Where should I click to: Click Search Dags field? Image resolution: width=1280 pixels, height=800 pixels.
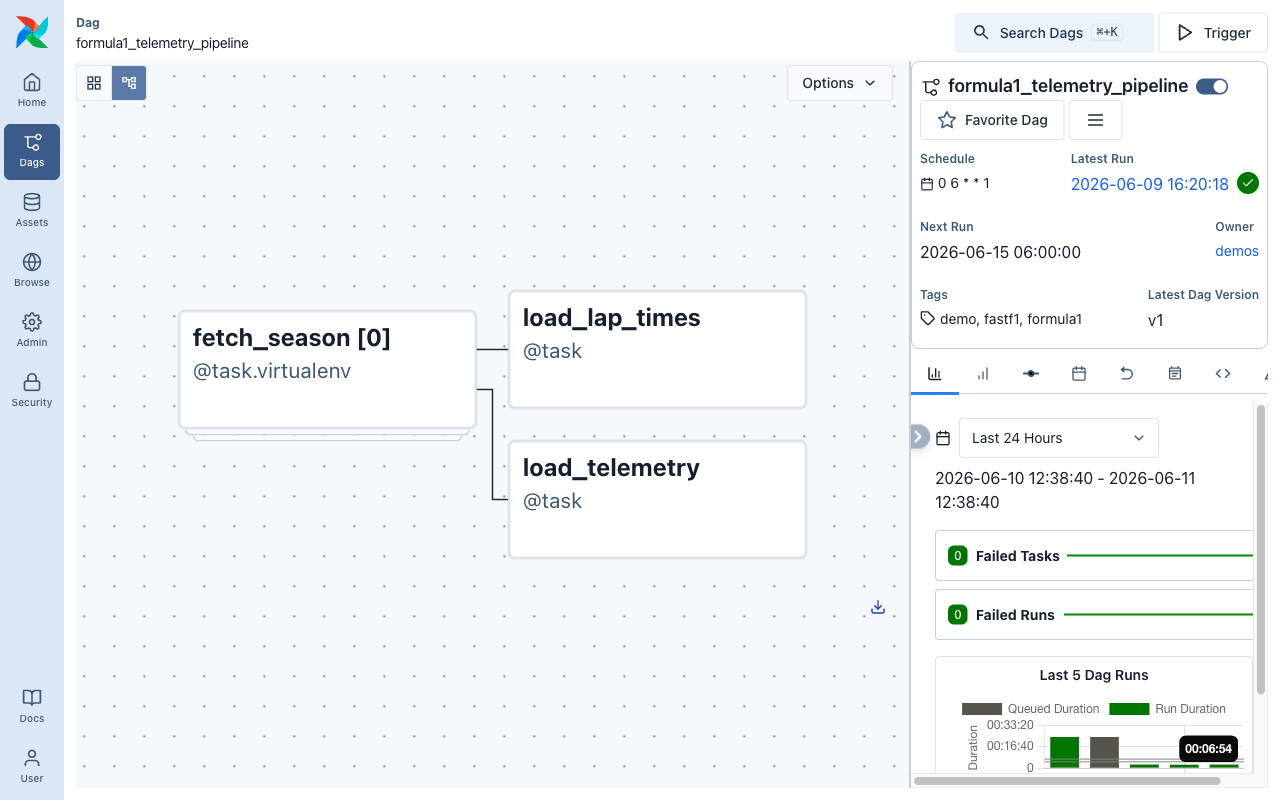pos(1054,32)
